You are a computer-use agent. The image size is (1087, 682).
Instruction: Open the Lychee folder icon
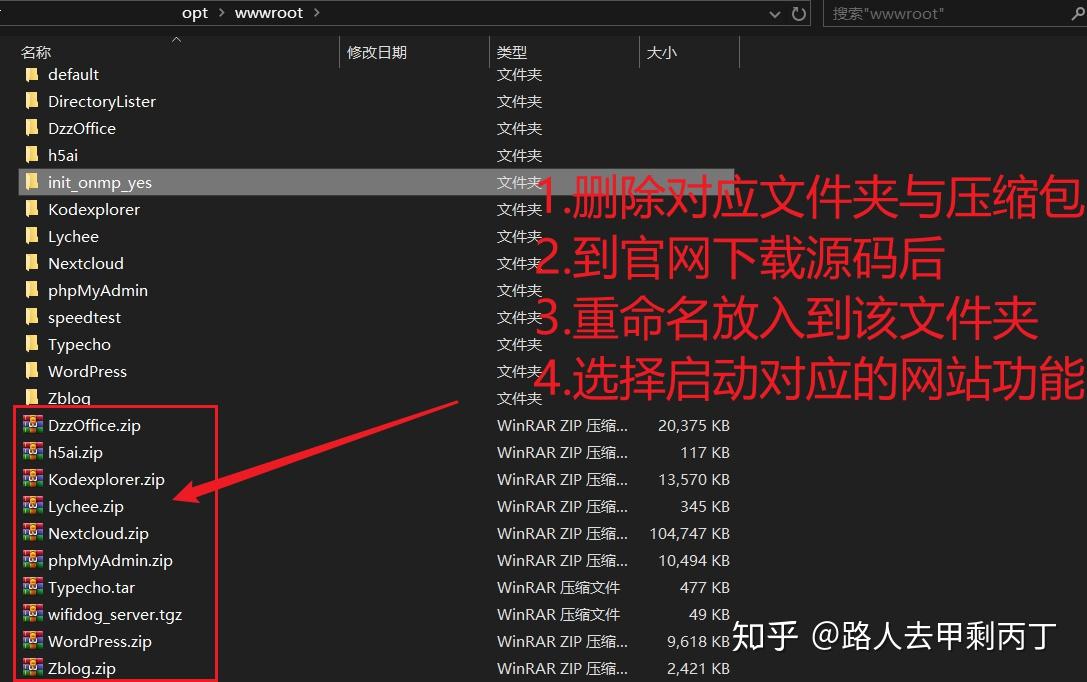(x=31, y=236)
